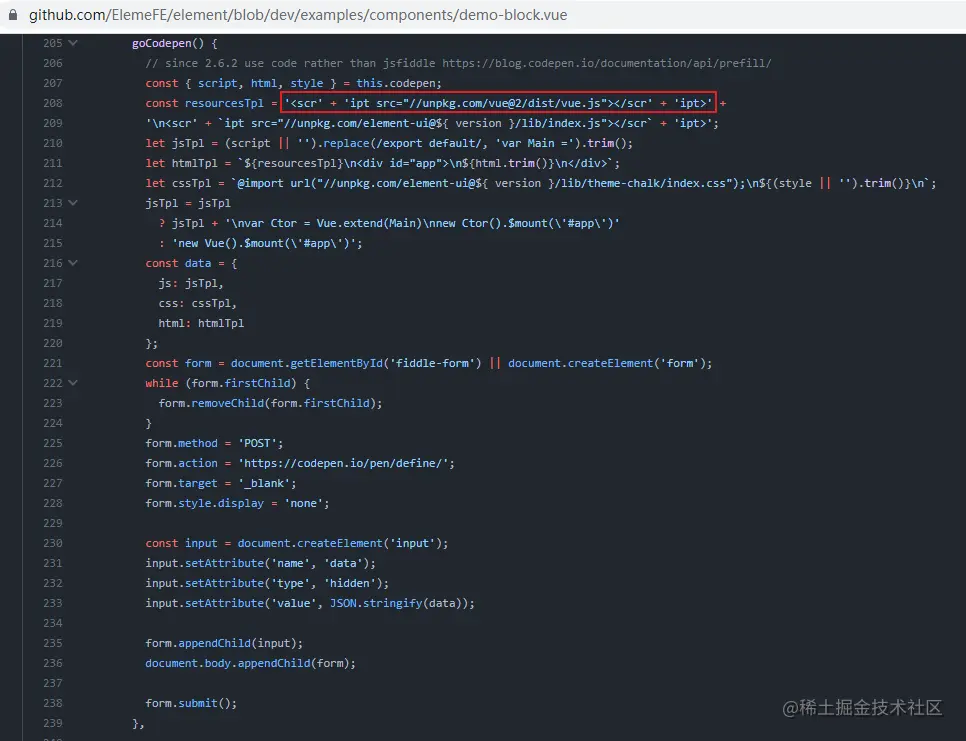The width and height of the screenshot is (966, 741).
Task: Click line number 233
Action: tap(53, 603)
